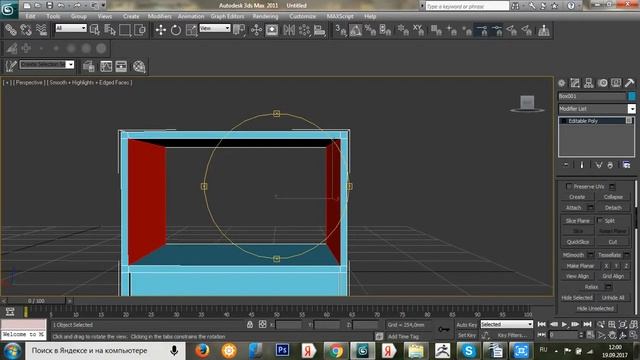Click the Detach button
640x360 pixels.
pos(613,207)
